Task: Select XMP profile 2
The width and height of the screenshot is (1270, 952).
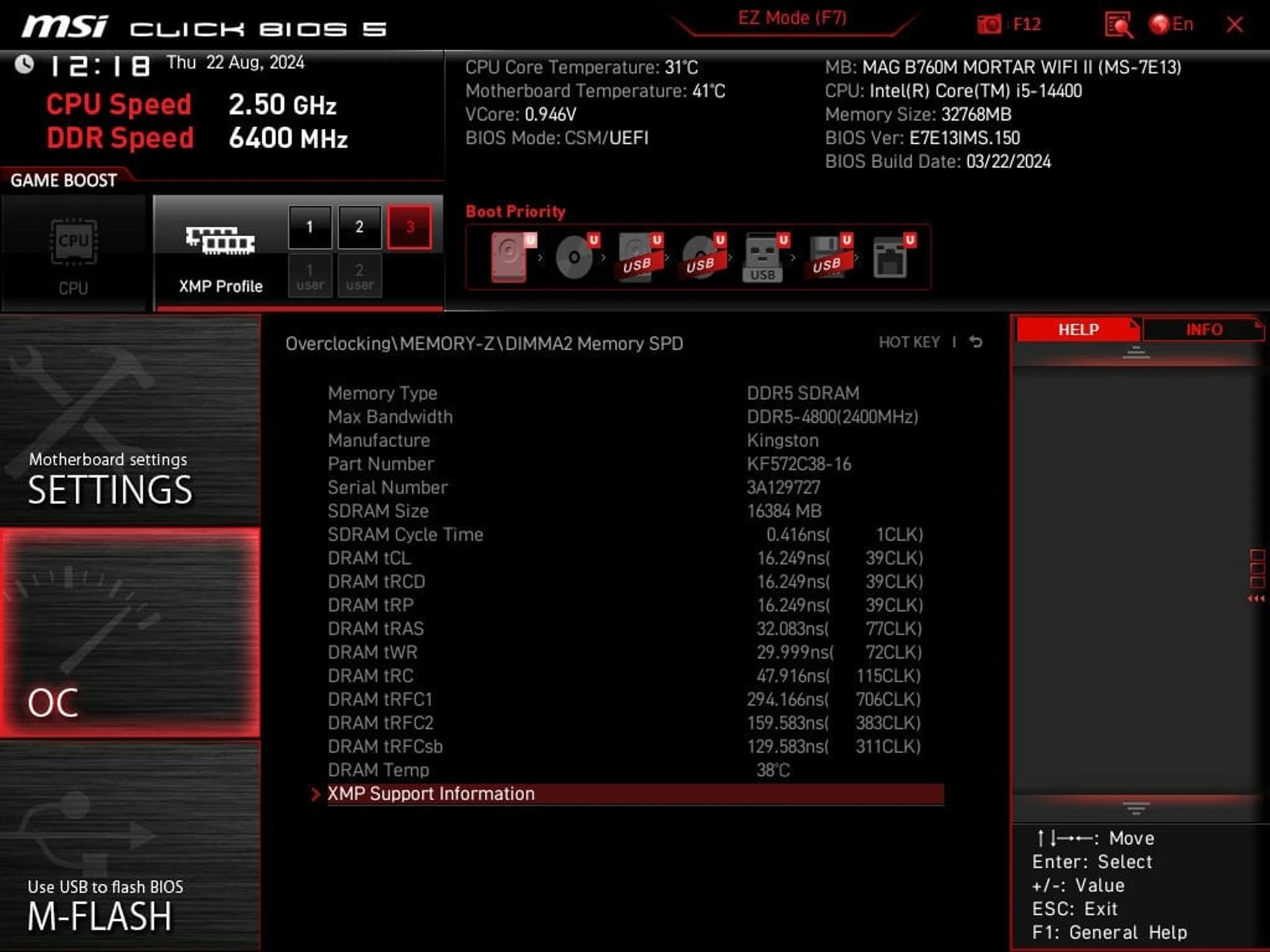Action: (x=359, y=227)
